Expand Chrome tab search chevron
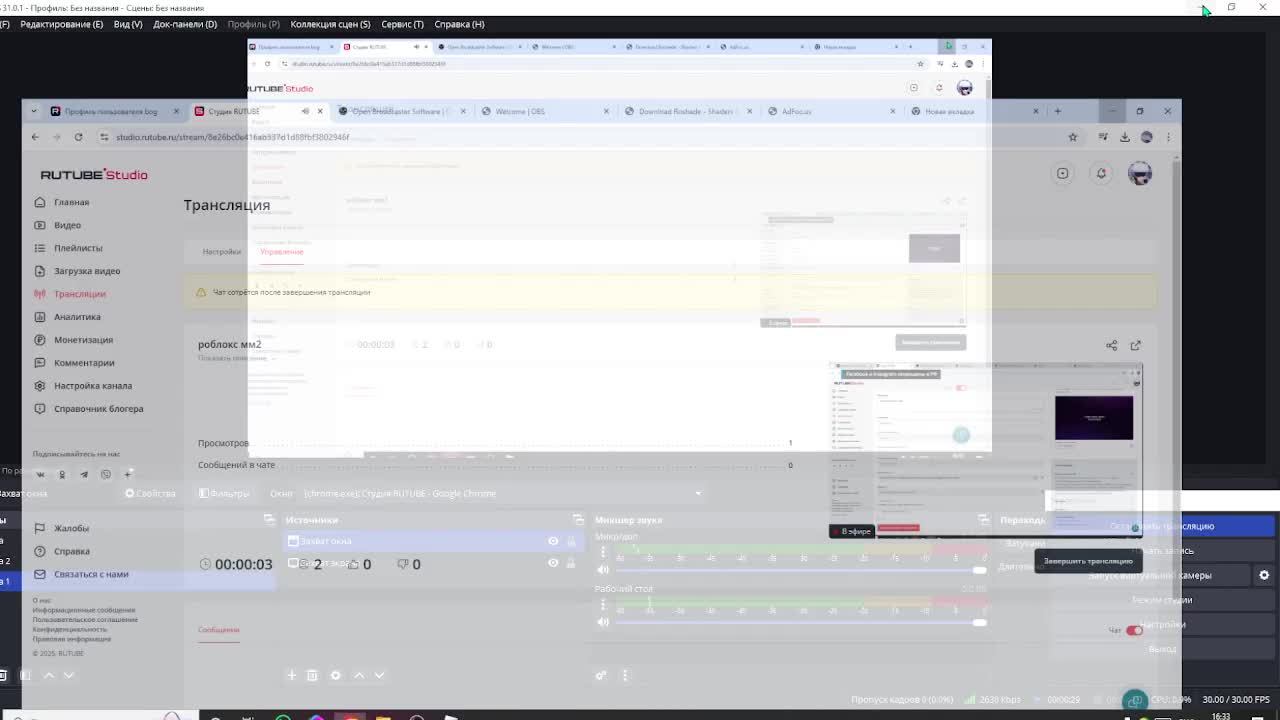 [34, 111]
